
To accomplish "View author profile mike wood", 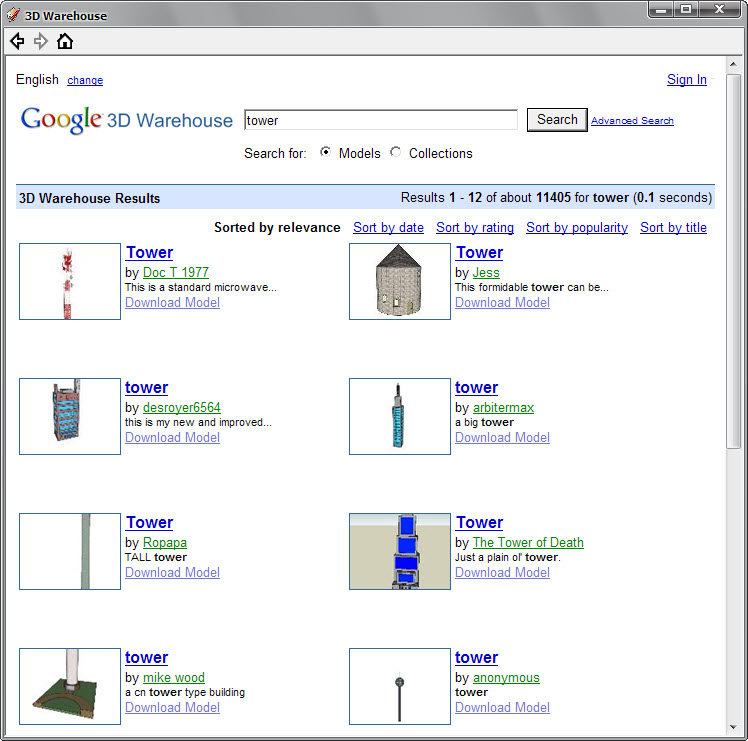I will 174,678.
